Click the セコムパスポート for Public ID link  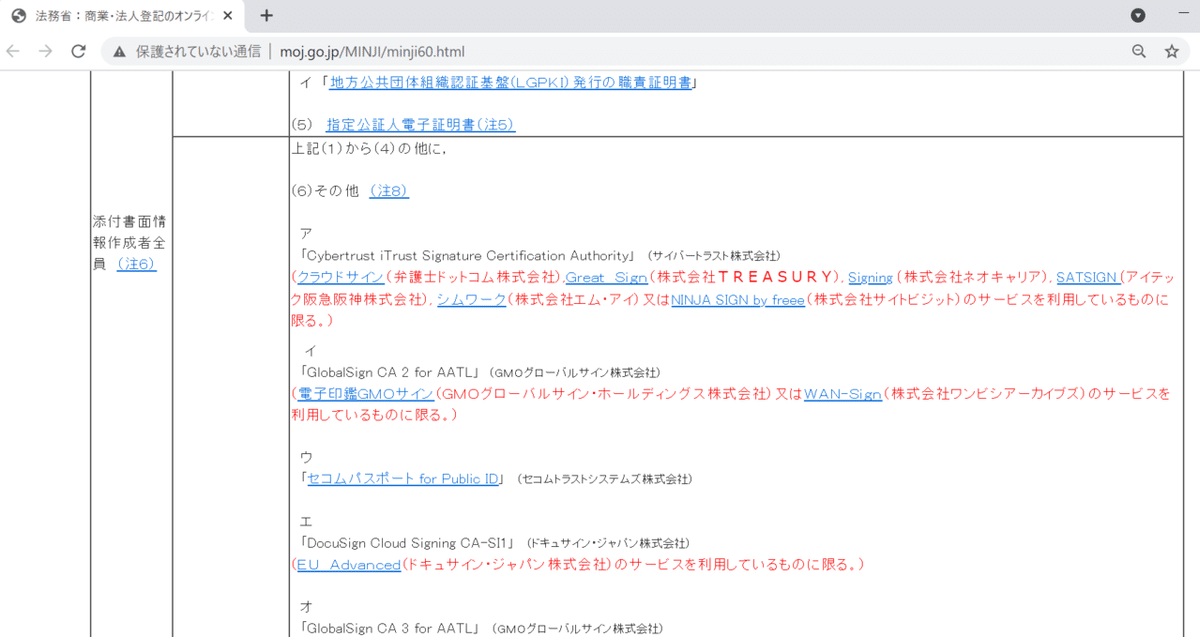tap(403, 478)
